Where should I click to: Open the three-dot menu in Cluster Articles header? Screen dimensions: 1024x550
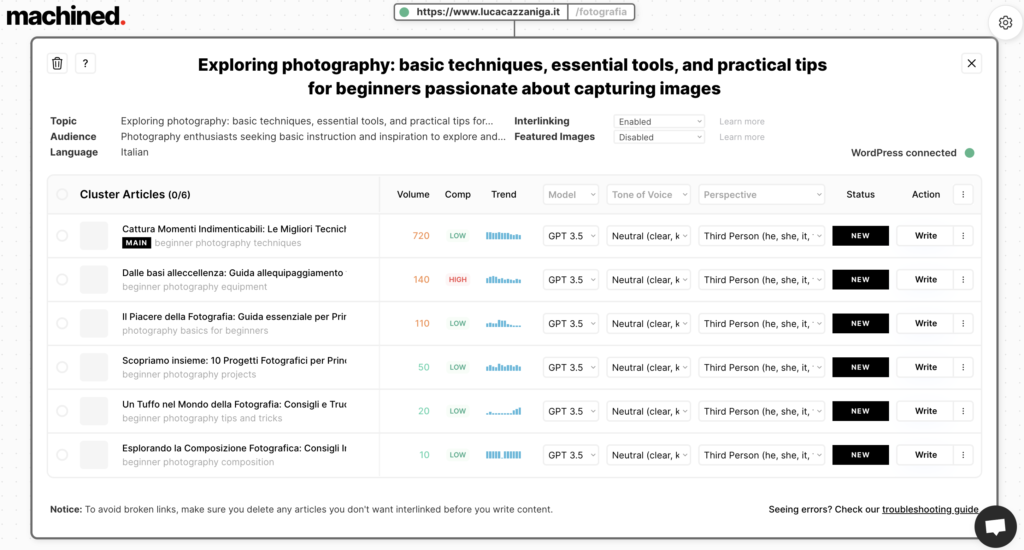click(x=963, y=195)
